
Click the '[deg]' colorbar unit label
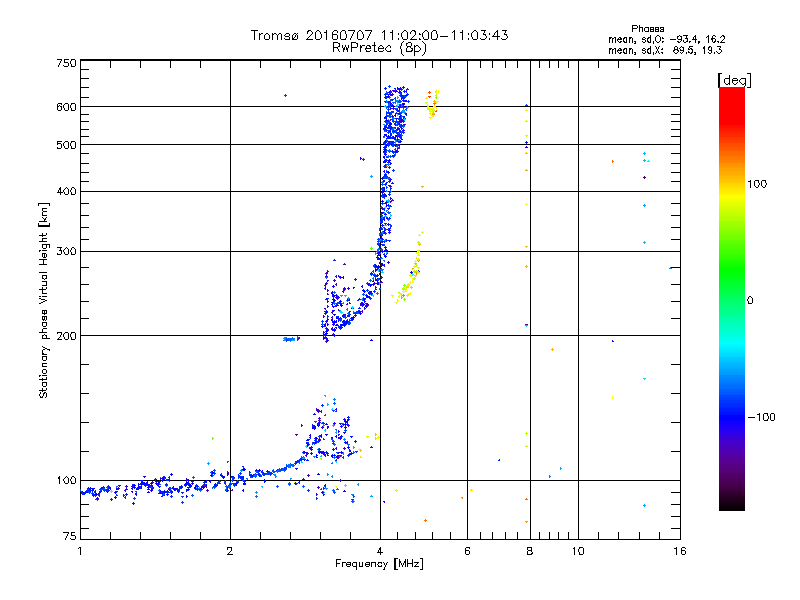(734, 80)
